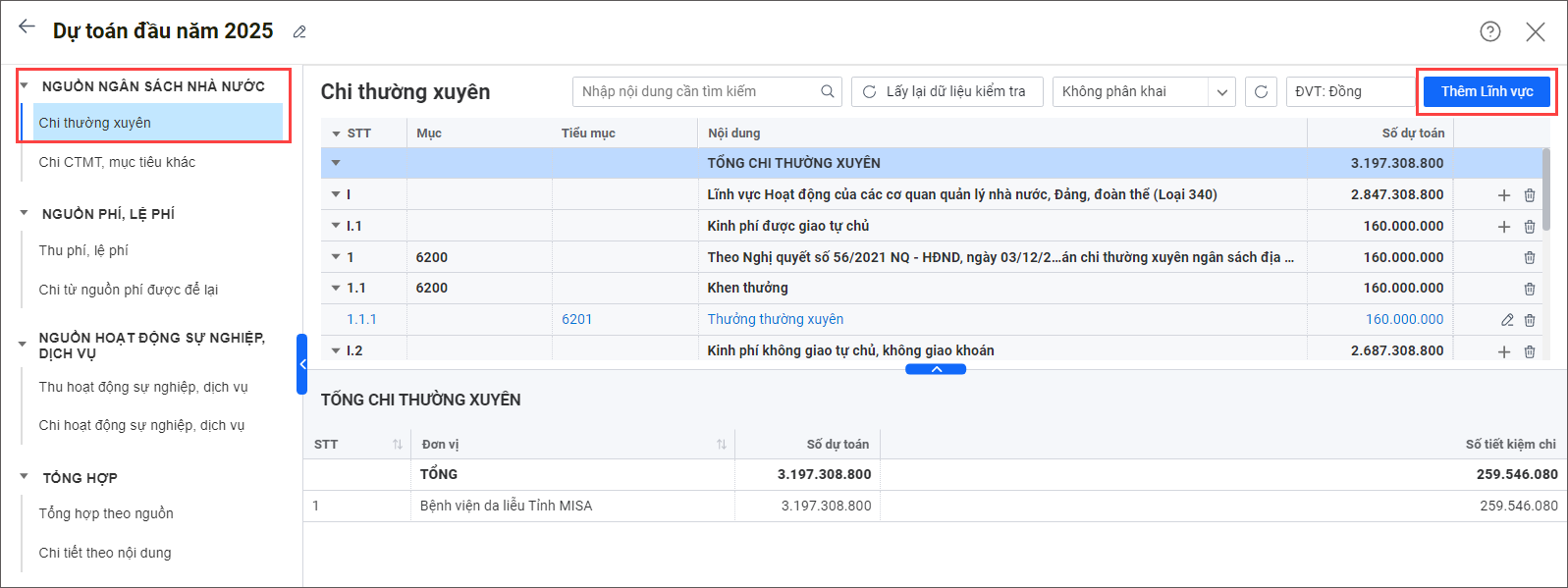This screenshot has width=1568, height=588.
Task: Click the back arrow next to the title
Action: 27,27
